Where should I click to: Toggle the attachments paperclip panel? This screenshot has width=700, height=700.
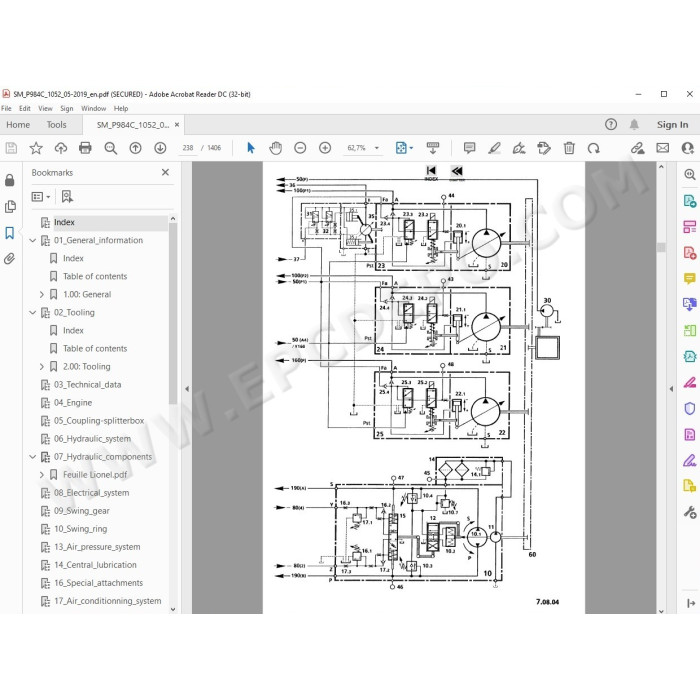tap(9, 258)
